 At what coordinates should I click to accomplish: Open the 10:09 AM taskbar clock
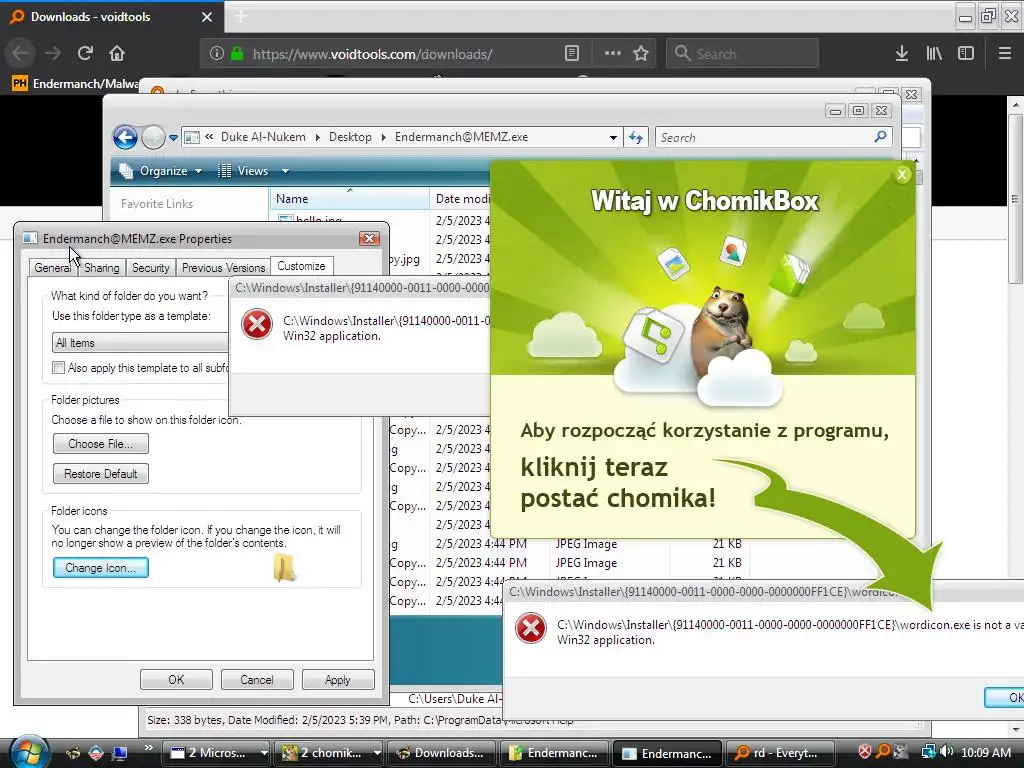(986, 753)
